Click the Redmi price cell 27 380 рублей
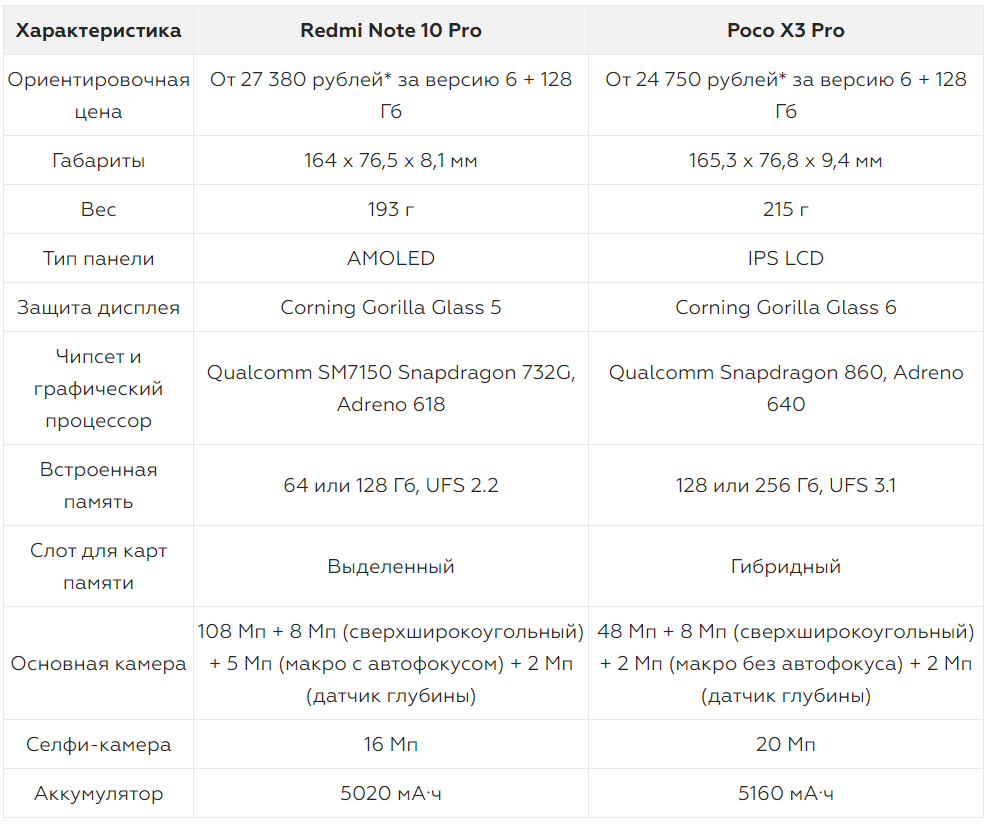 pos(391,95)
